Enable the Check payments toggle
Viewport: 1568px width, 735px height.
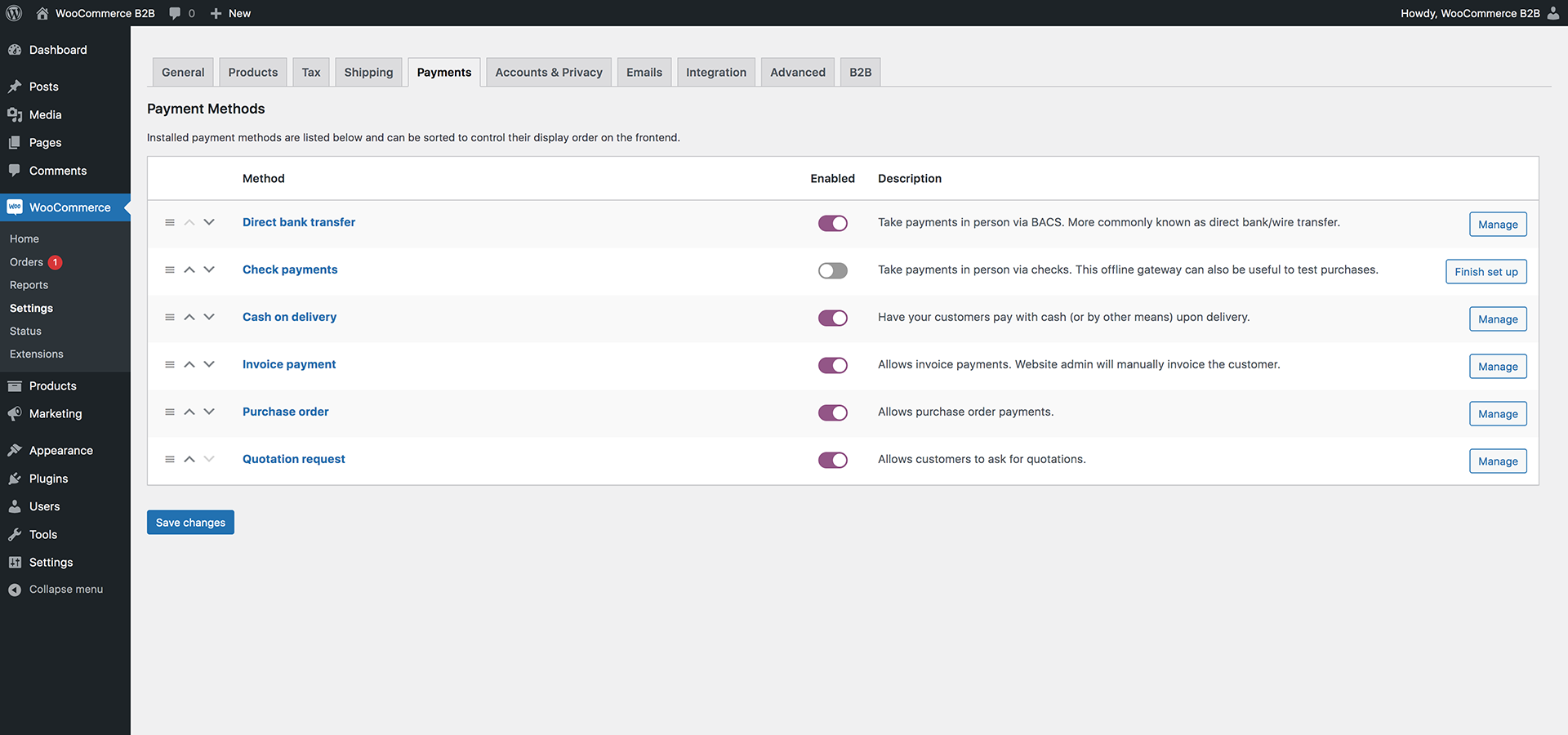[832, 270]
